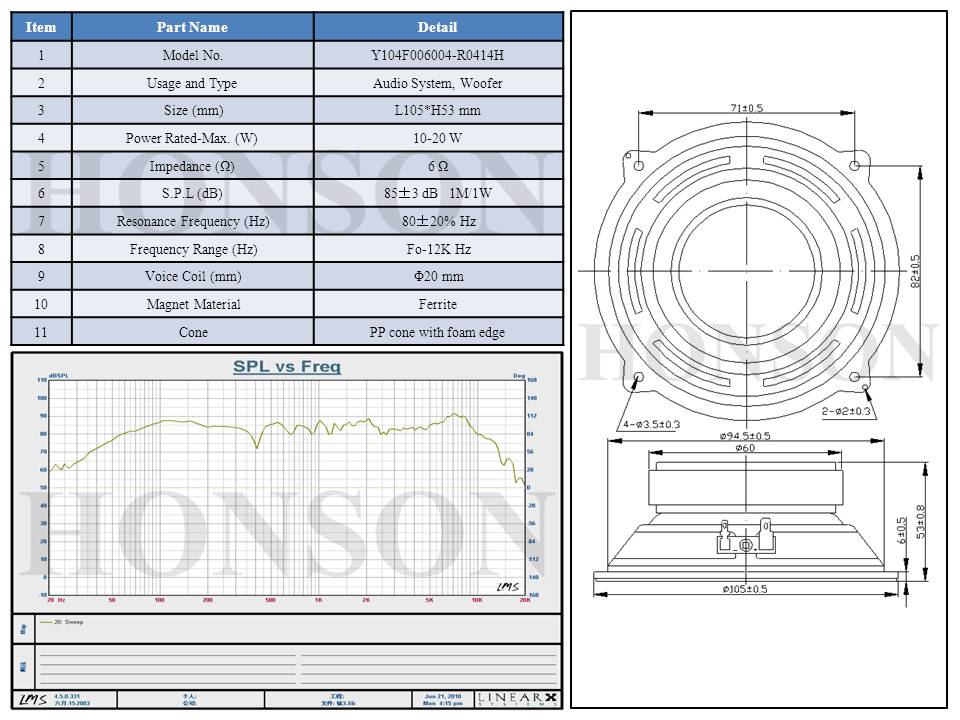This screenshot has height=720, width=960.
Task: Click the PP cone with foam edge cell
Action: click(x=437, y=332)
